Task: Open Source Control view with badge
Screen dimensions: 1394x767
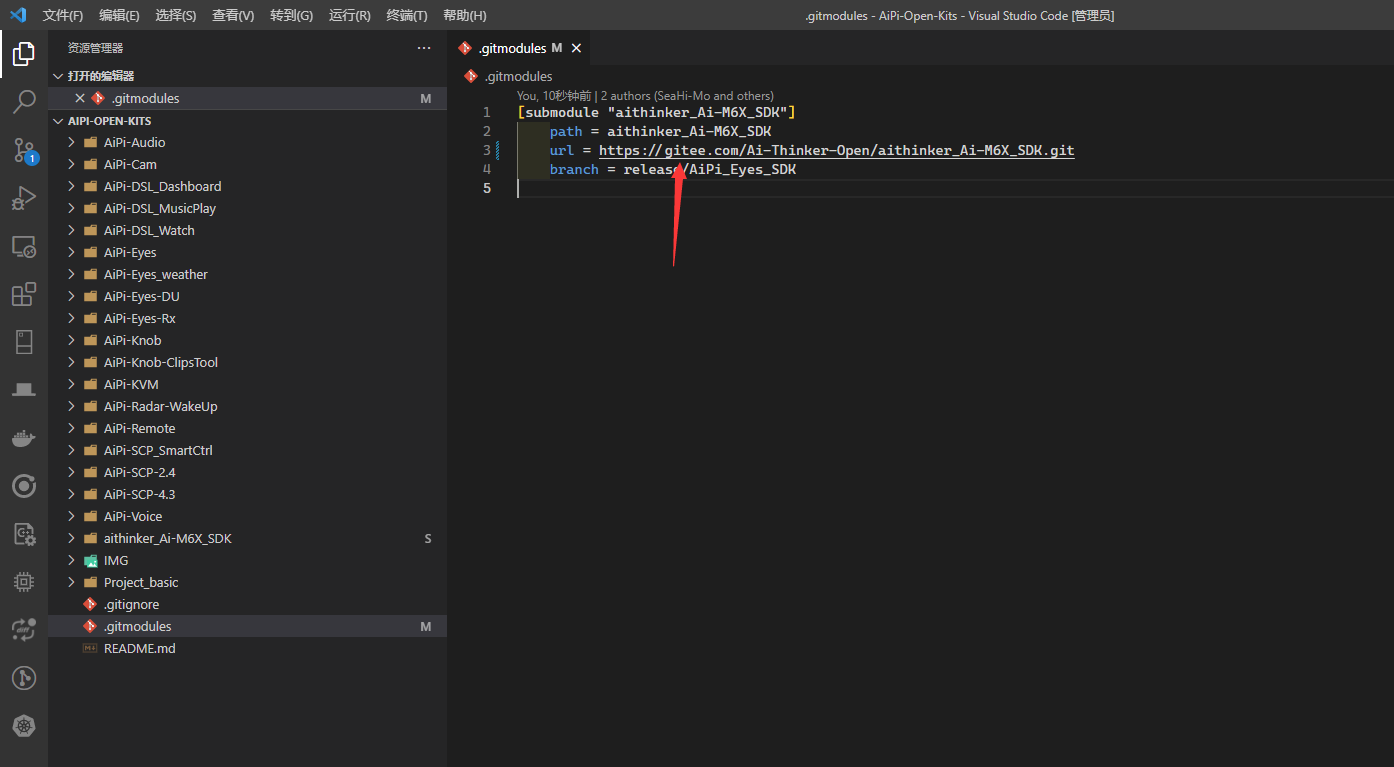Action: coord(24,150)
